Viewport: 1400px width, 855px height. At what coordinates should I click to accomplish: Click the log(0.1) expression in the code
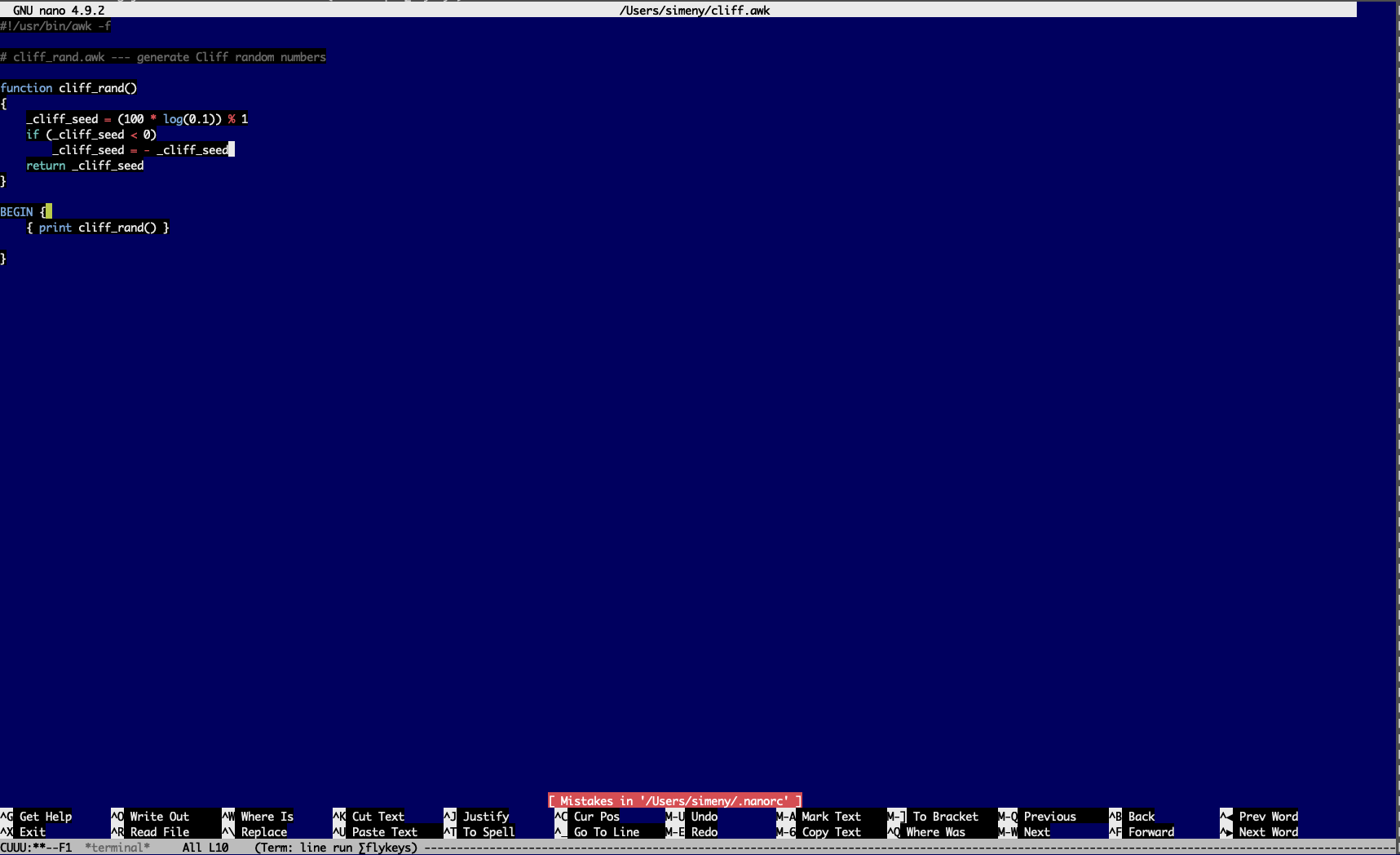click(189, 119)
